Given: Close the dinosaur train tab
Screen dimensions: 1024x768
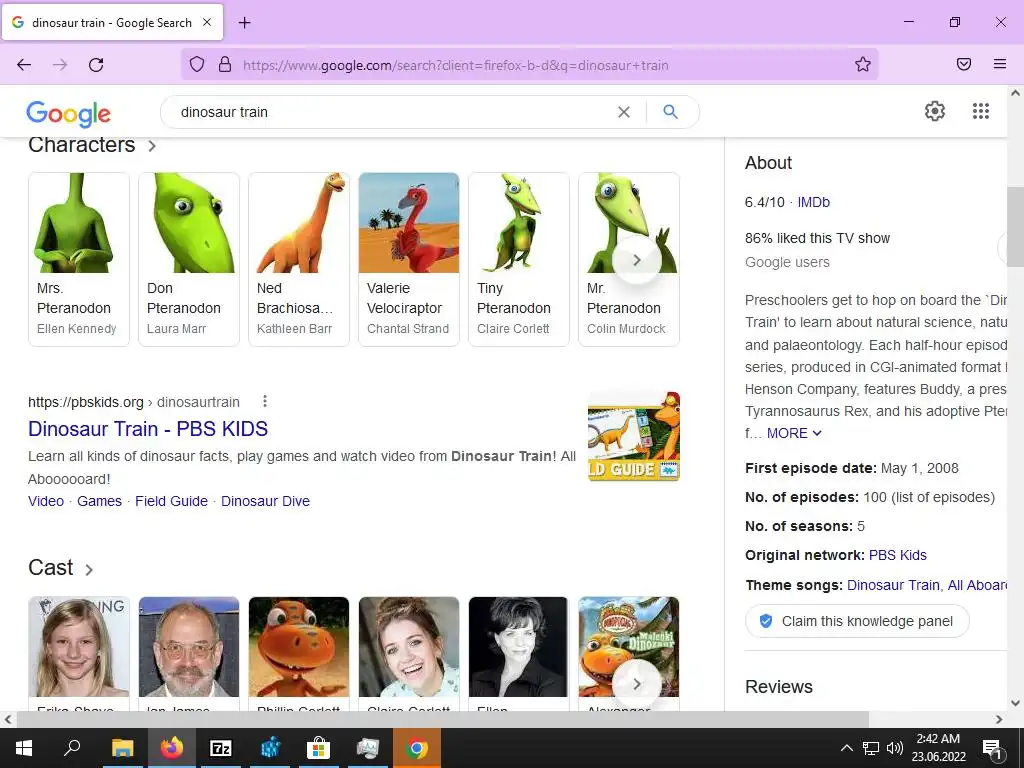Looking at the screenshot, I should (207, 22).
